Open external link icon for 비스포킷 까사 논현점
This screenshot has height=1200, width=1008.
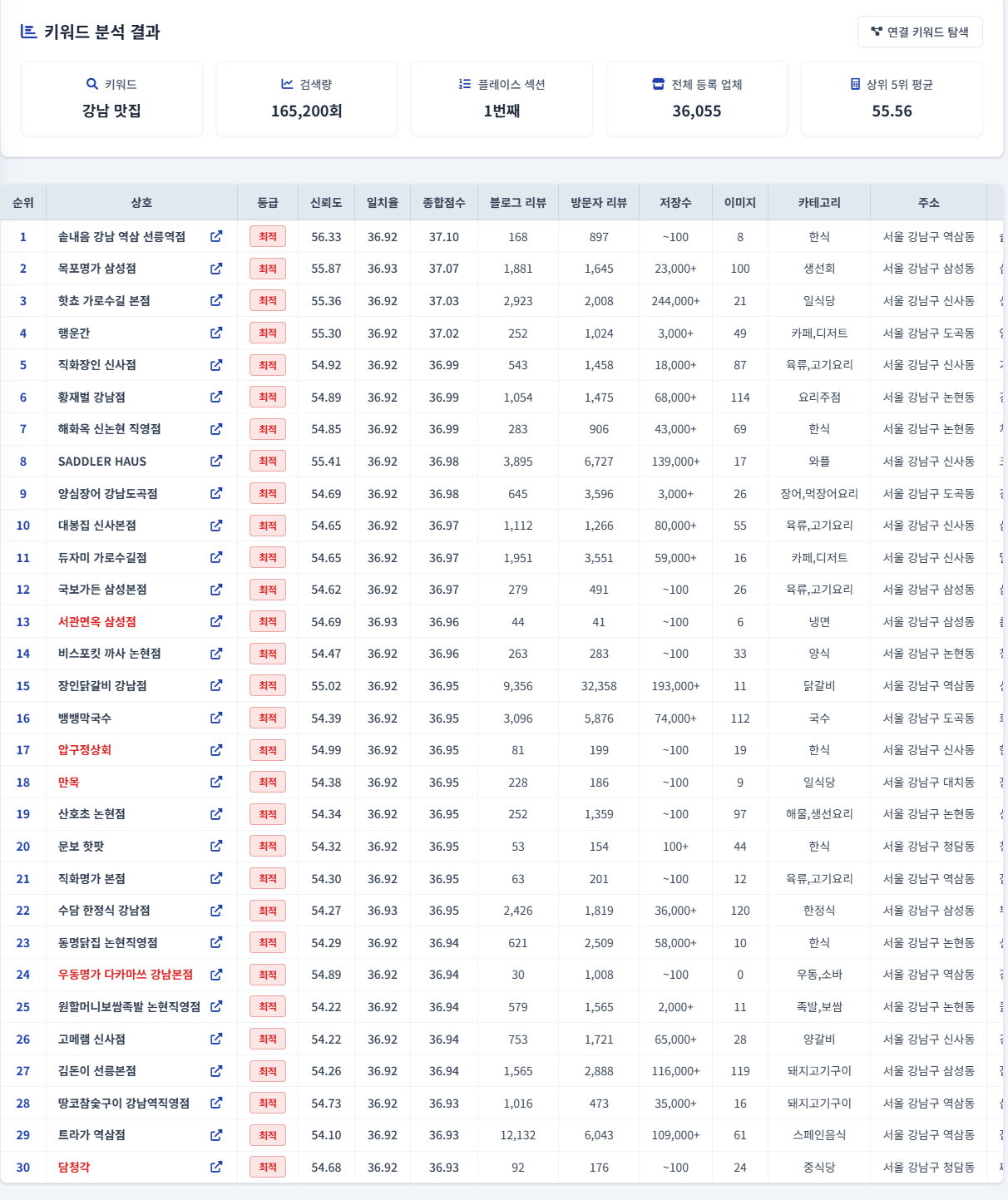(216, 654)
